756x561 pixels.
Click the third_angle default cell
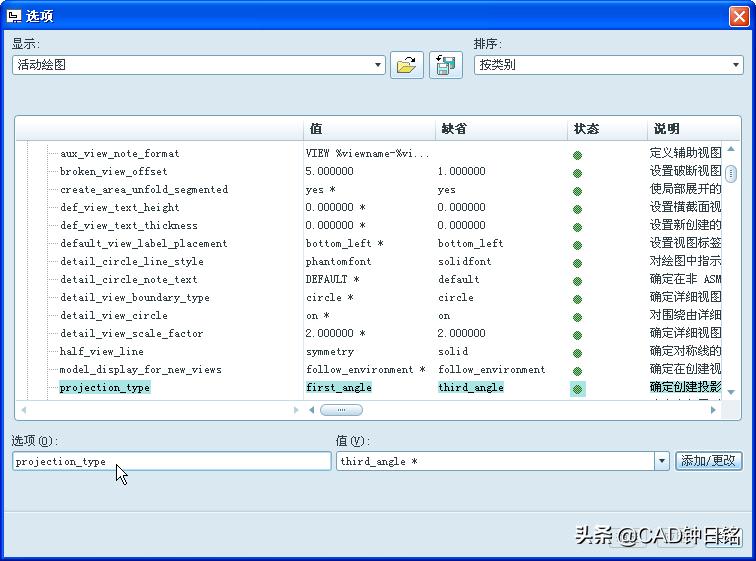471,387
